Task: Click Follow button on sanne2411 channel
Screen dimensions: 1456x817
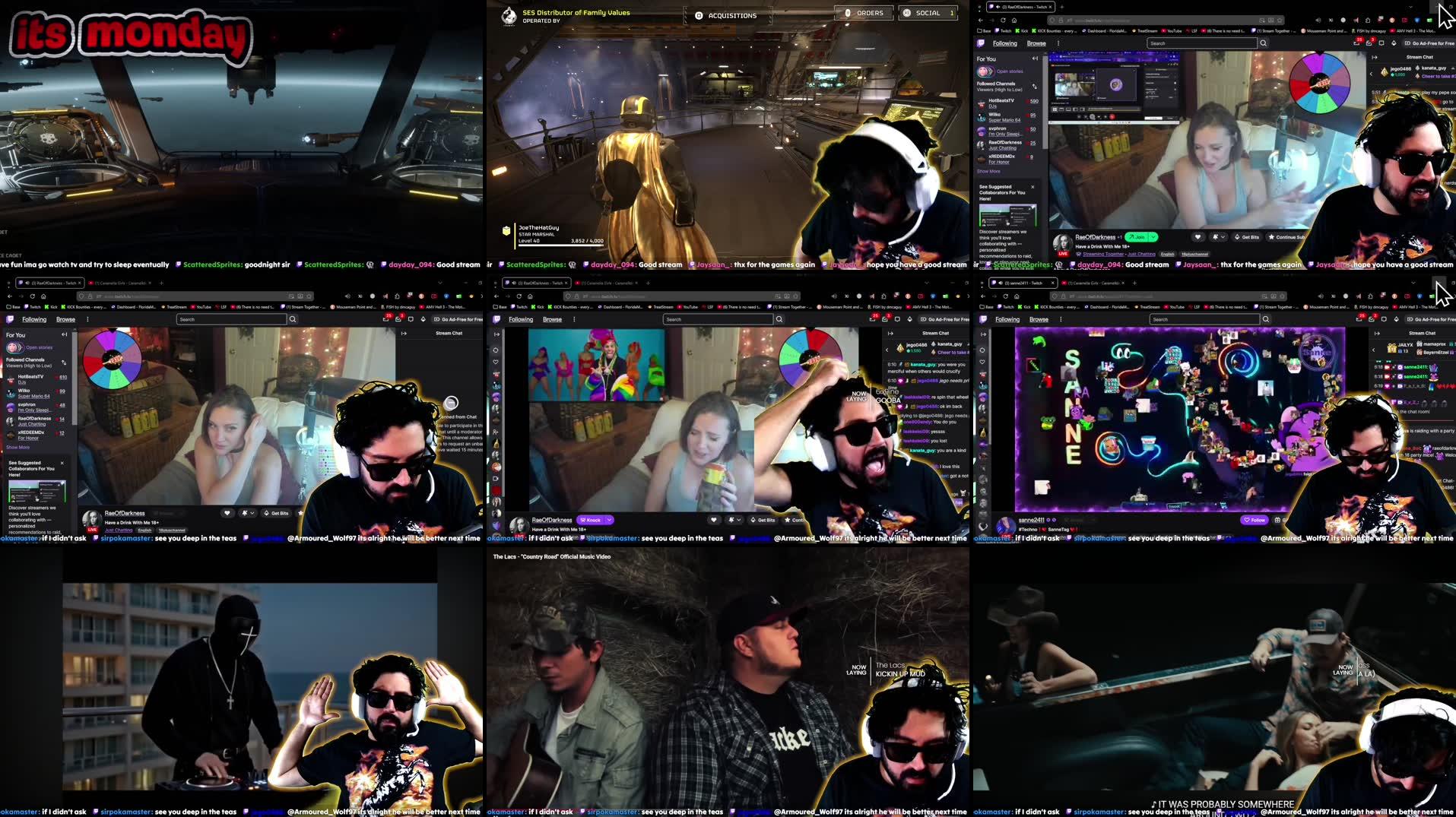Action: (x=1255, y=520)
